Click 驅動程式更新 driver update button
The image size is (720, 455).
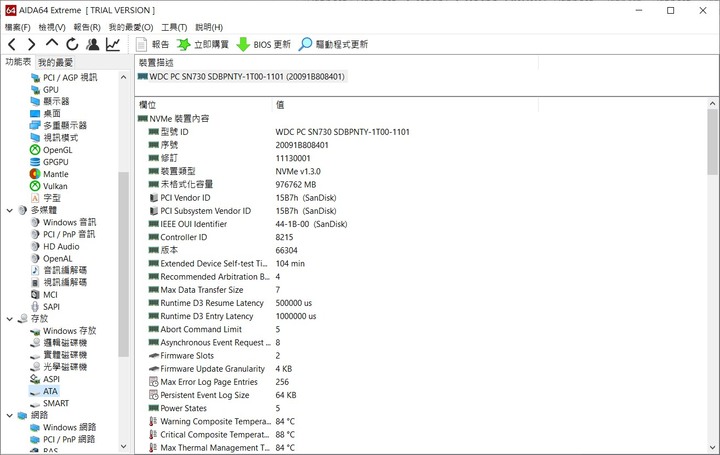(x=333, y=44)
